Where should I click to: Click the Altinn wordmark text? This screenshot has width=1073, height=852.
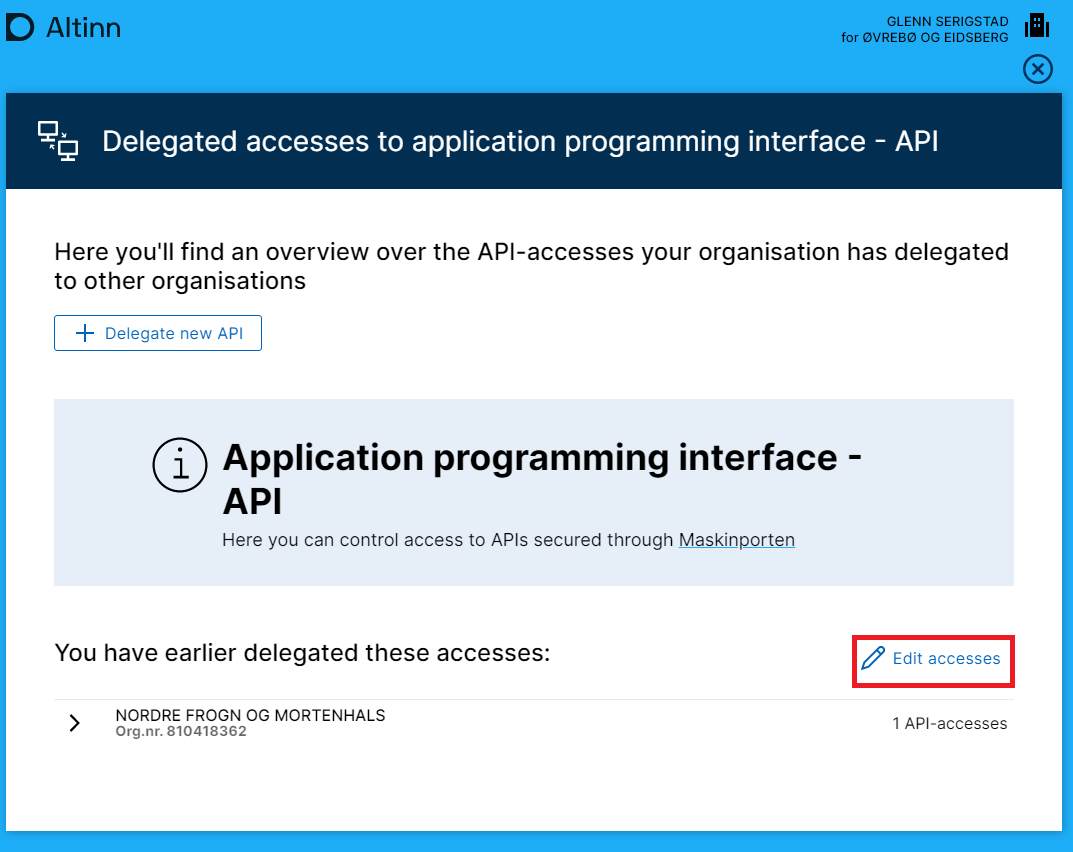click(83, 28)
